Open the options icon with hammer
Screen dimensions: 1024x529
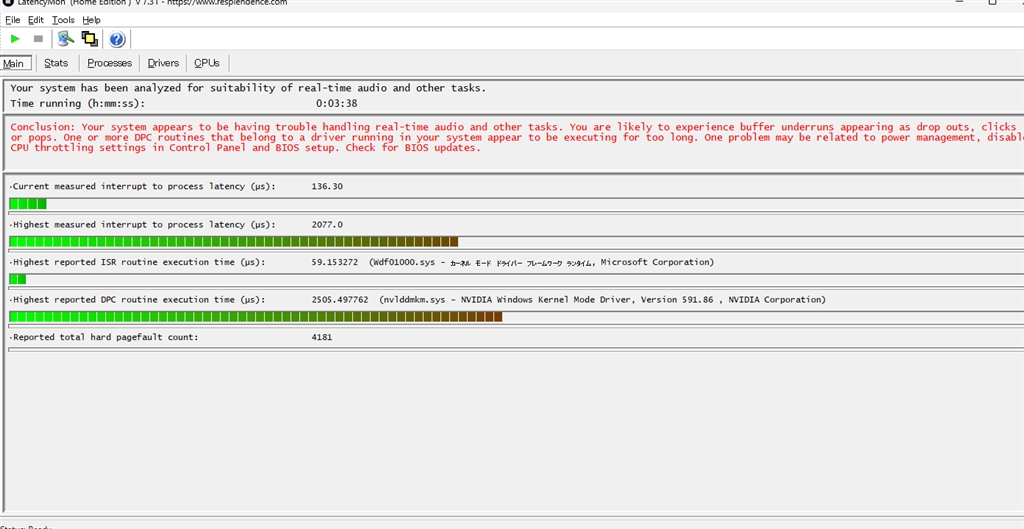tap(65, 39)
